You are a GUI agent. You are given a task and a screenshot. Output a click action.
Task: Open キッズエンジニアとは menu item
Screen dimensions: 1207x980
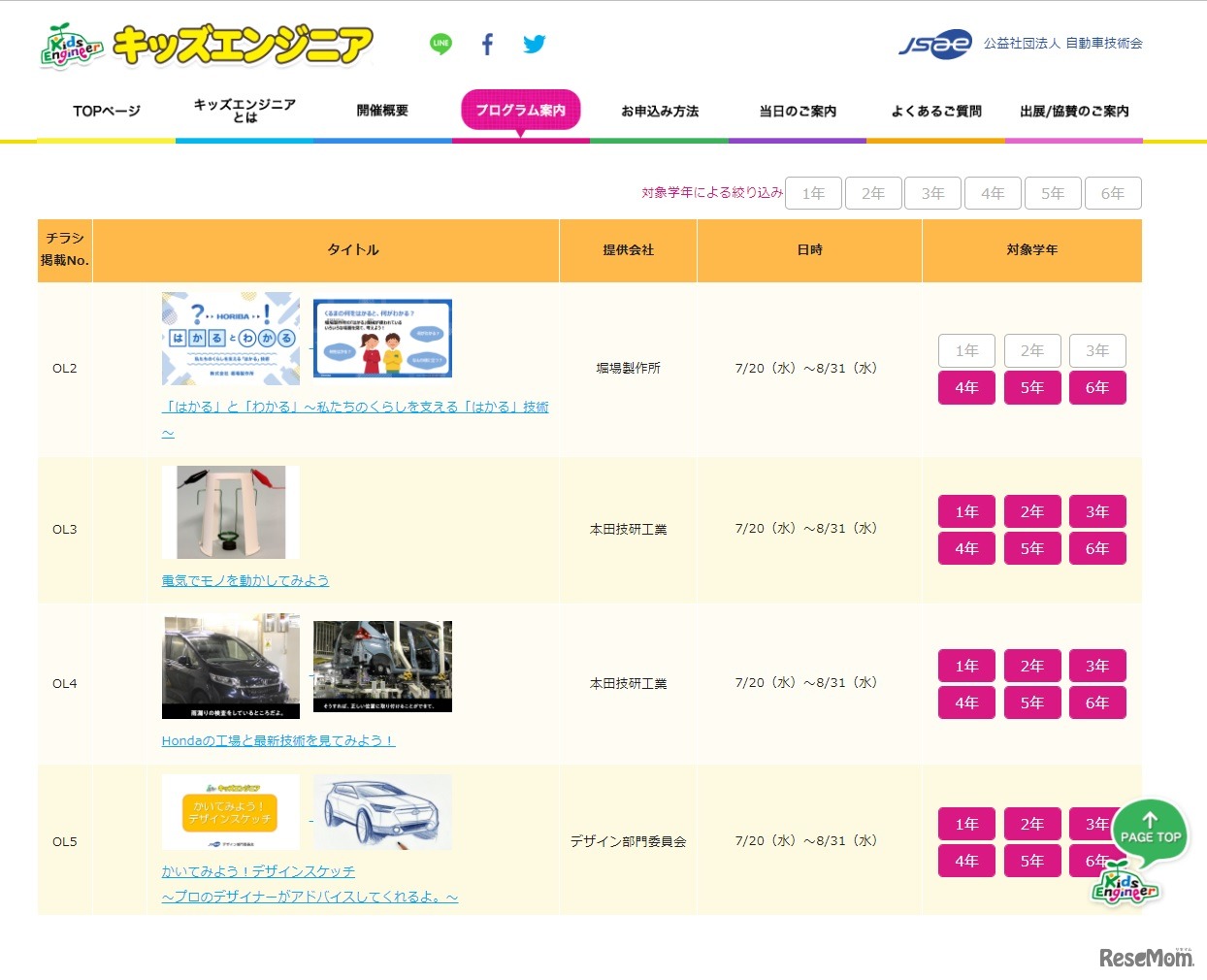(245, 111)
